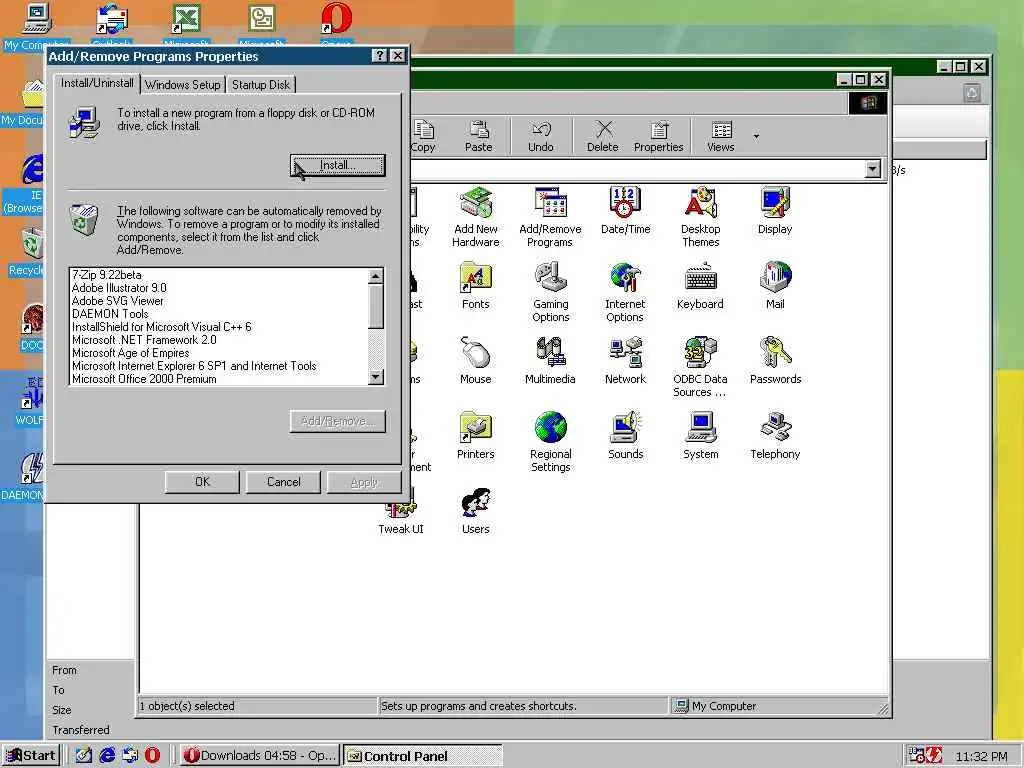The image size is (1024, 768).
Task: Open the Telephony applet
Action: coord(775,436)
